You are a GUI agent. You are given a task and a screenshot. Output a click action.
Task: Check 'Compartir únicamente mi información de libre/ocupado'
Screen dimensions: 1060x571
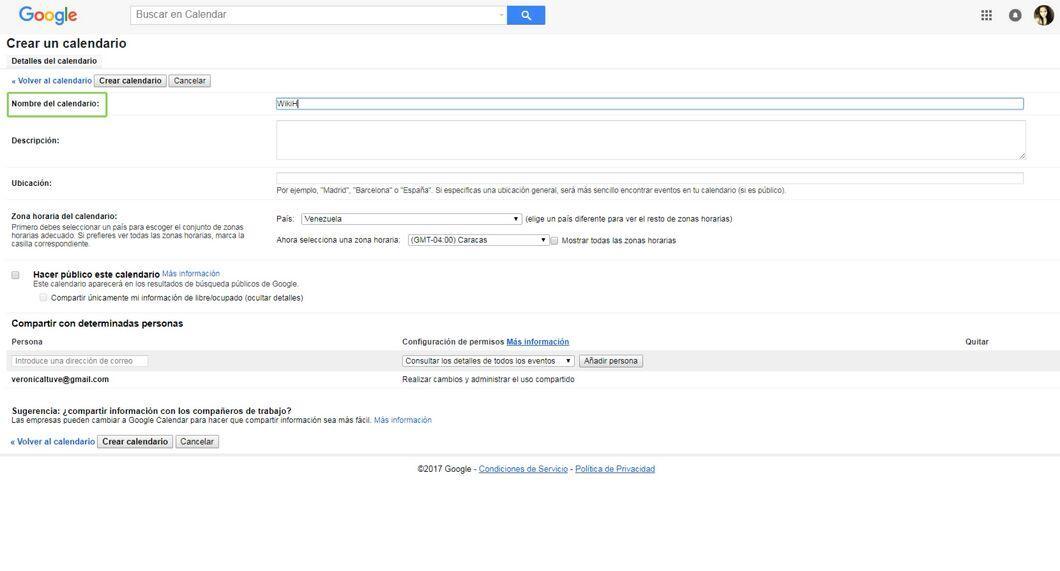pyautogui.click(x=43, y=297)
